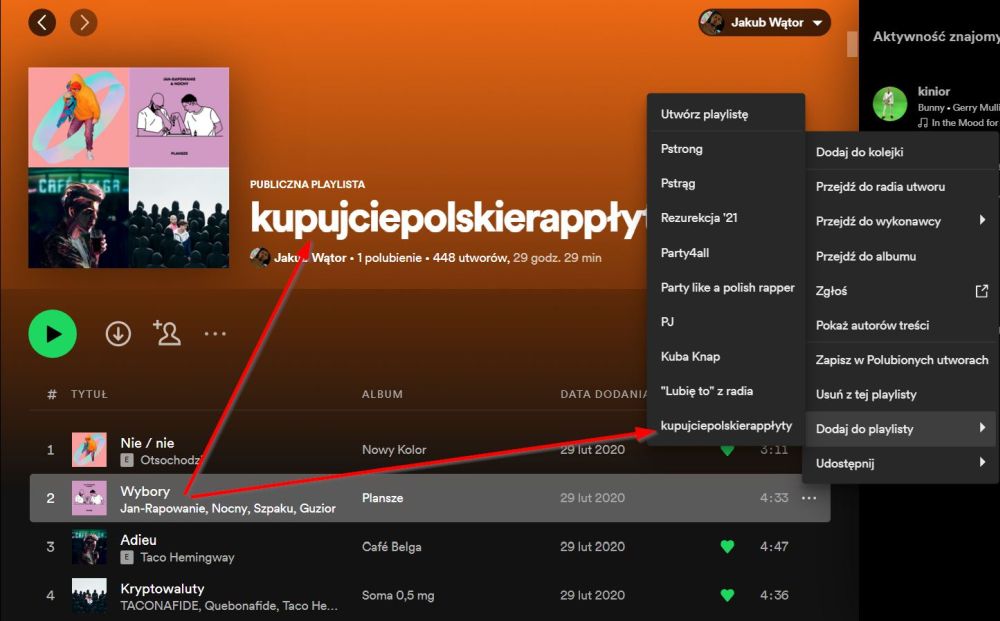
Task: Open the Taco Hemingway artist link
Action: click(187, 557)
